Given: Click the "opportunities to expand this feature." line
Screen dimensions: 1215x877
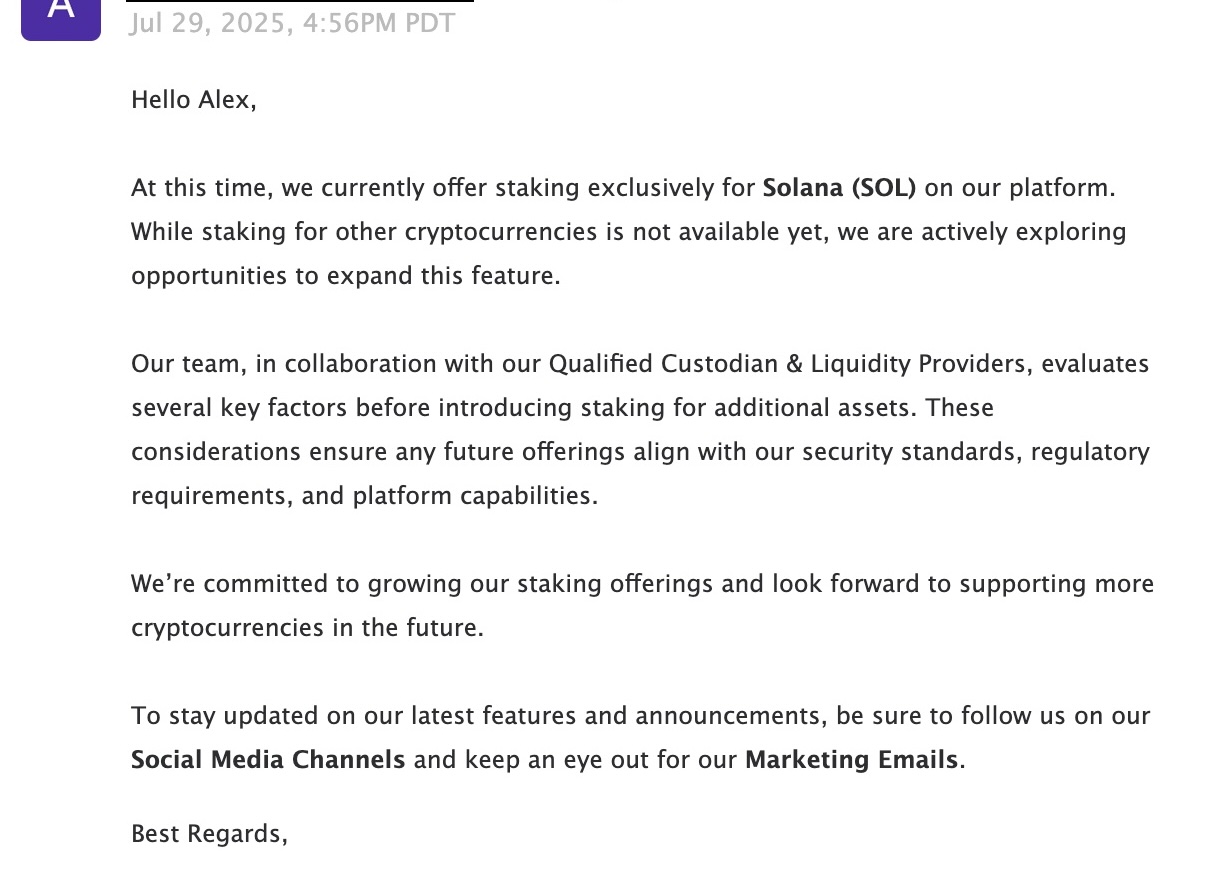Looking at the screenshot, I should tap(346, 276).
